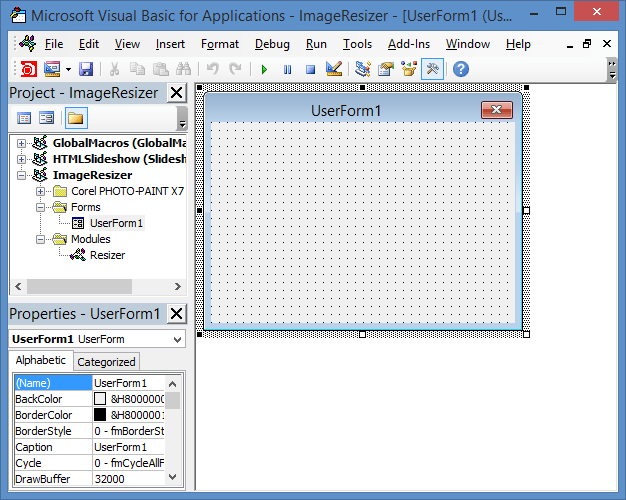Screen dimensions: 626x500
Task: Collapse the Forms folder
Action: [x=40, y=207]
